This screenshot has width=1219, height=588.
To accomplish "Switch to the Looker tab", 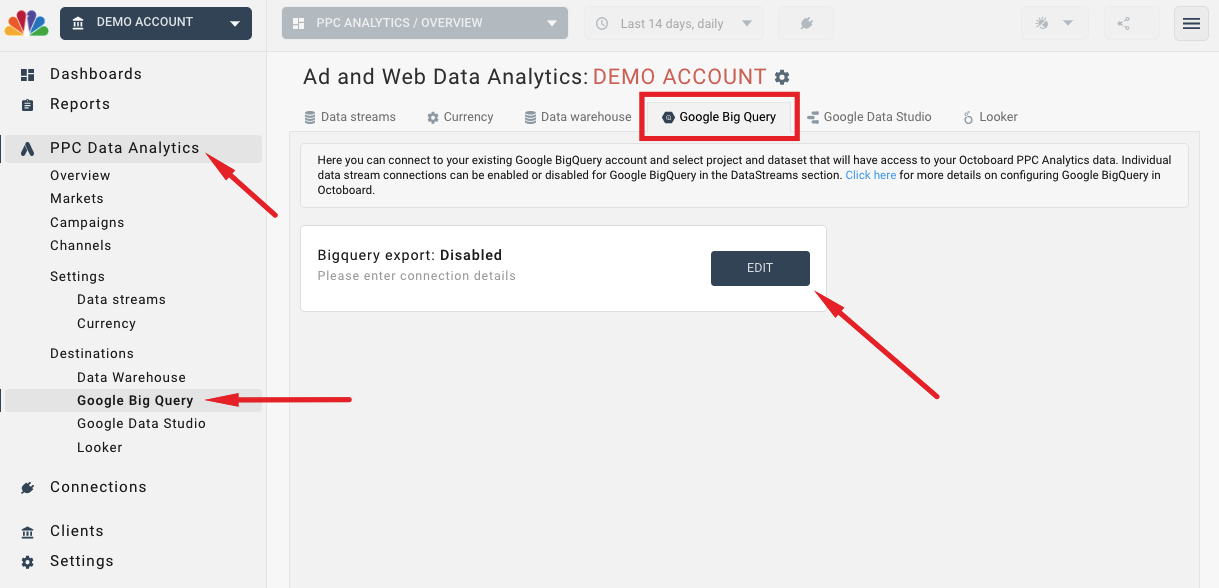I will tap(990, 117).
